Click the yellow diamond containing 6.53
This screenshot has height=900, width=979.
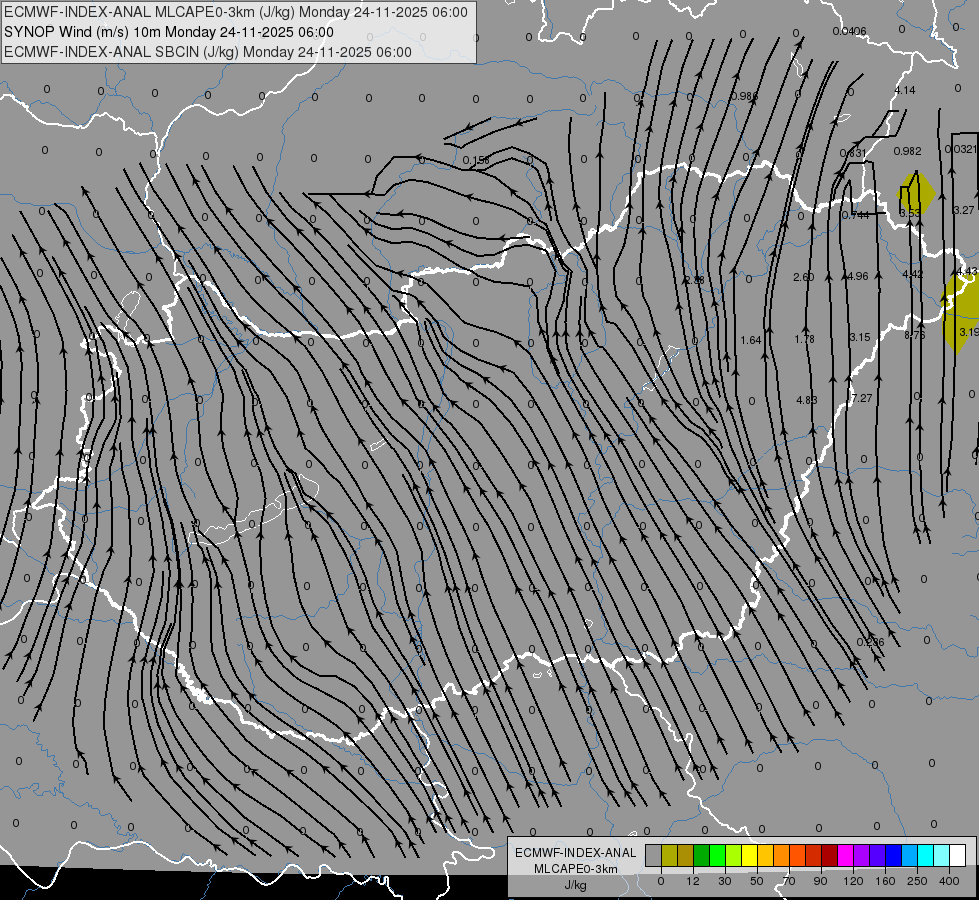point(916,194)
